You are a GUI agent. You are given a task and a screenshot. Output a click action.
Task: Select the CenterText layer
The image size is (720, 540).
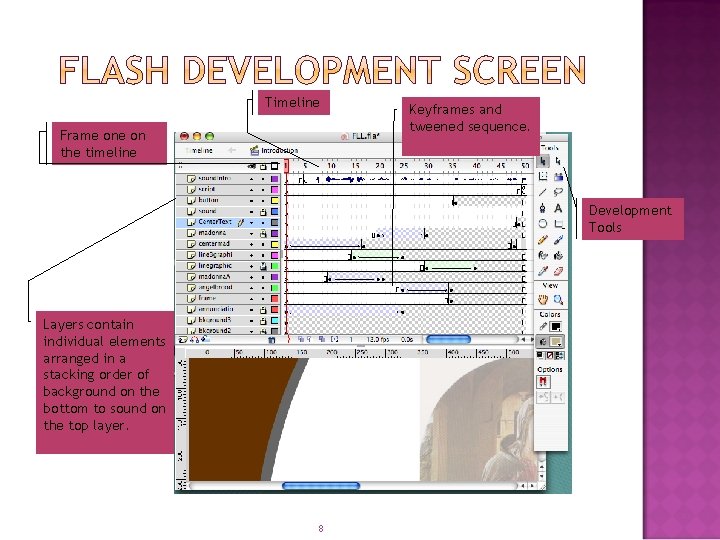point(228,222)
